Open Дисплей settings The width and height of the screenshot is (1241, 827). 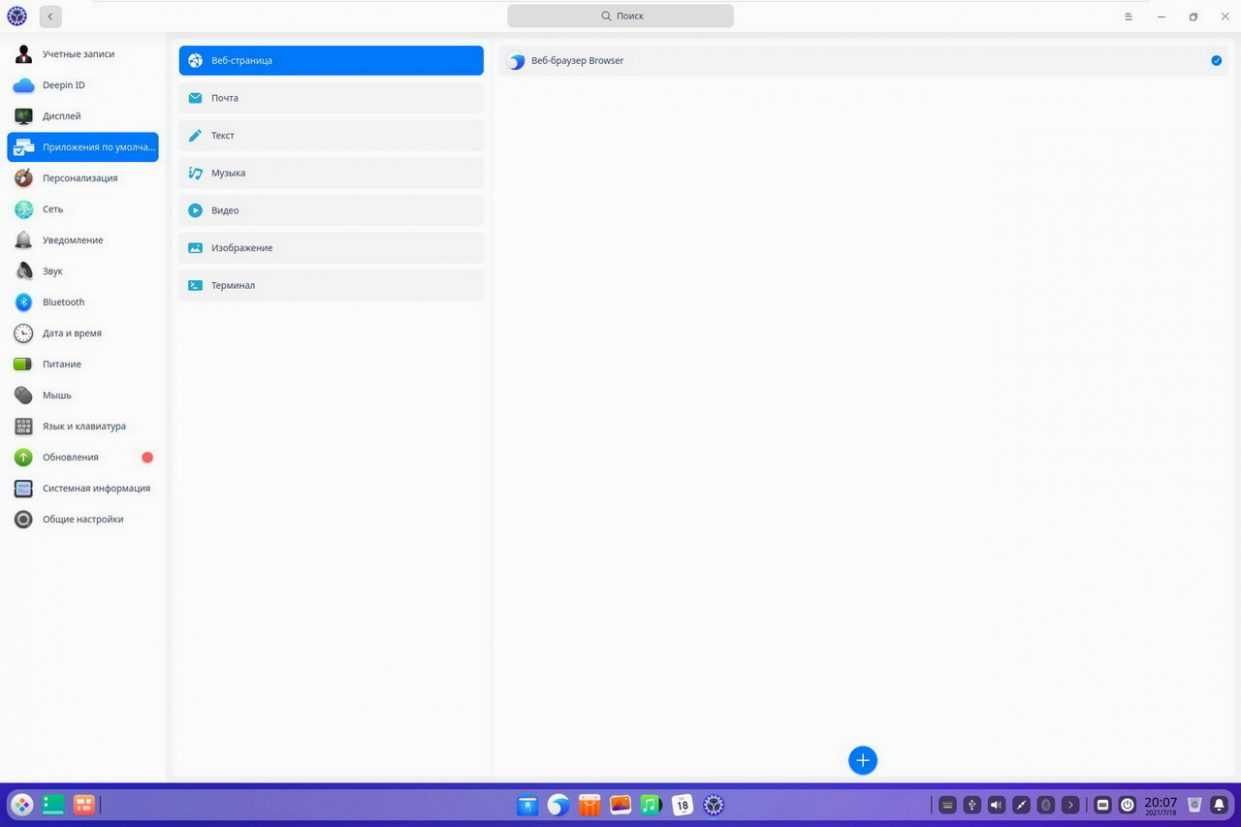coord(83,116)
